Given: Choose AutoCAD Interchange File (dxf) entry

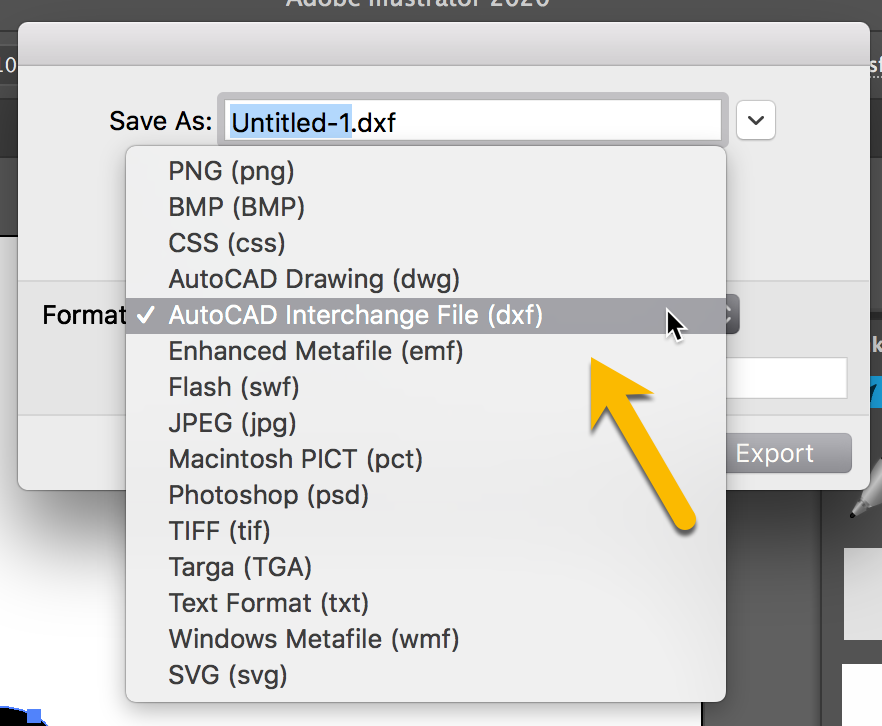Looking at the screenshot, I should pyautogui.click(x=355, y=315).
